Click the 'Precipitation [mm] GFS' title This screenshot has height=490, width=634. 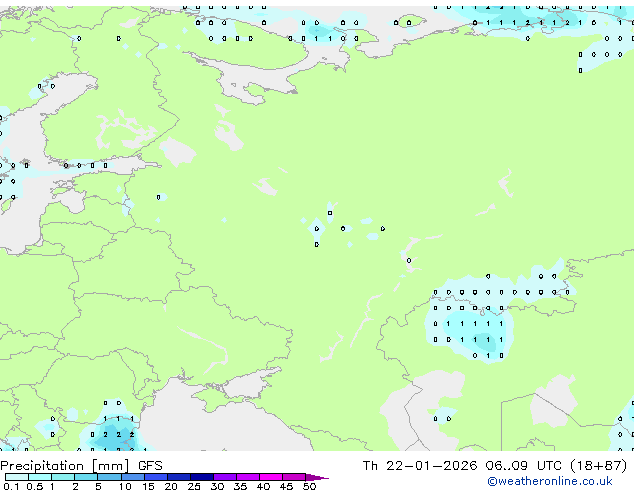pos(81,466)
